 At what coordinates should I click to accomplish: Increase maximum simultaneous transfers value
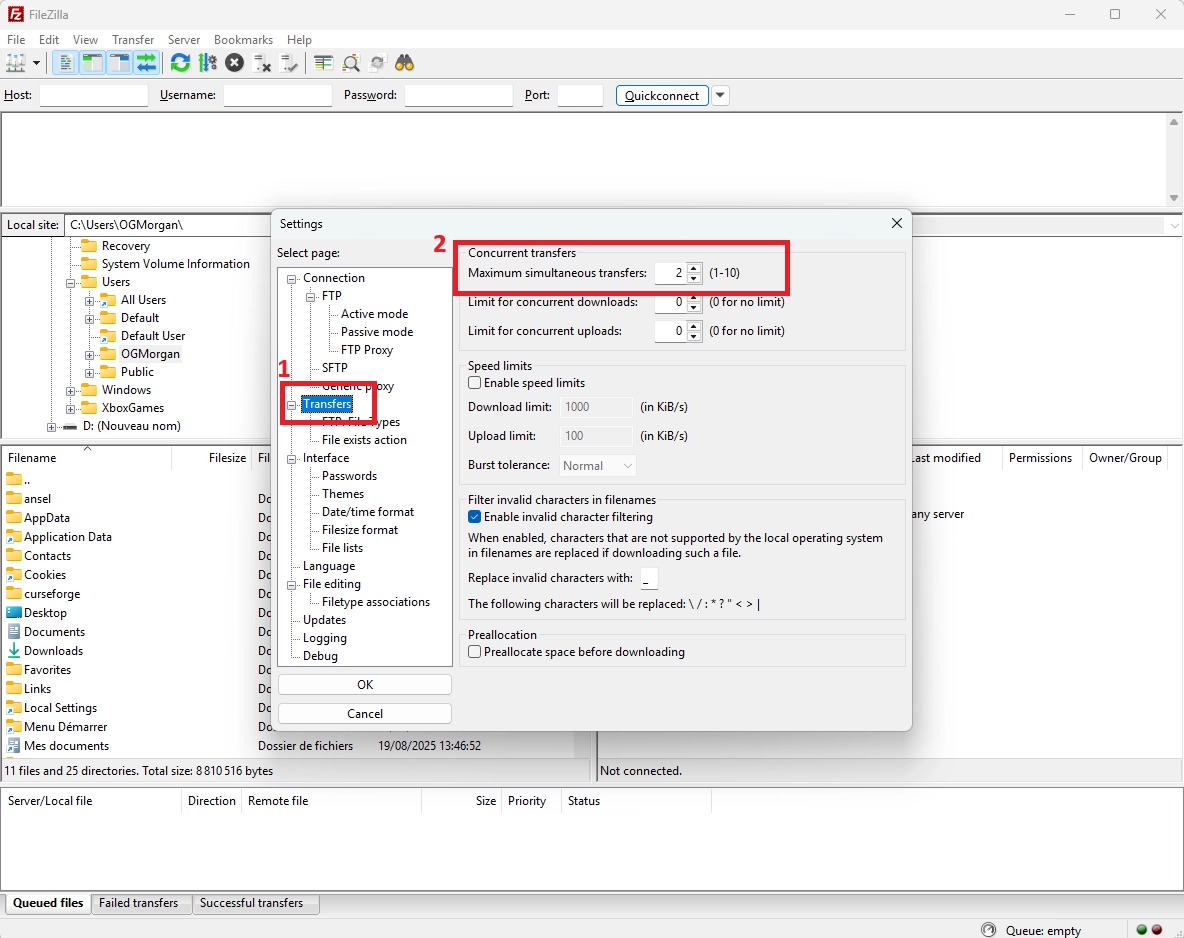point(694,268)
